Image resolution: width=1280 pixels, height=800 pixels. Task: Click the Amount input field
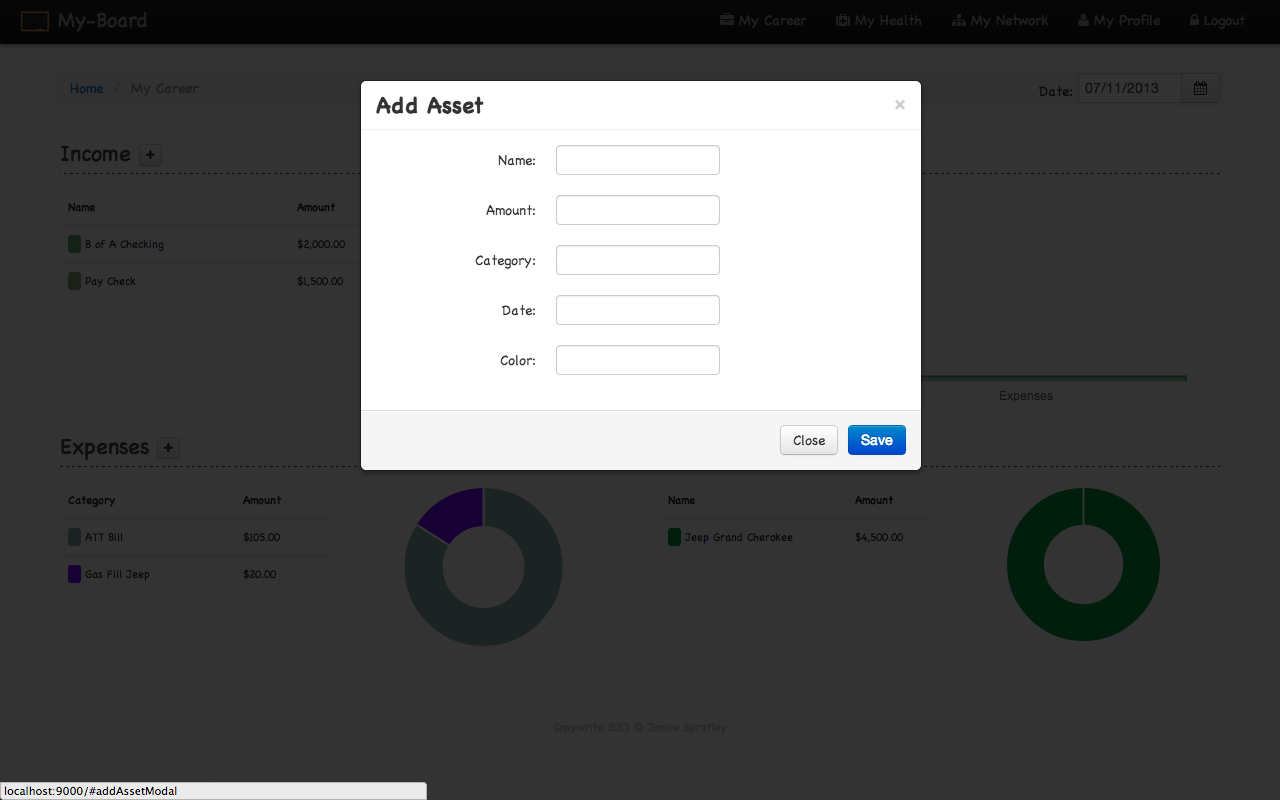point(638,210)
